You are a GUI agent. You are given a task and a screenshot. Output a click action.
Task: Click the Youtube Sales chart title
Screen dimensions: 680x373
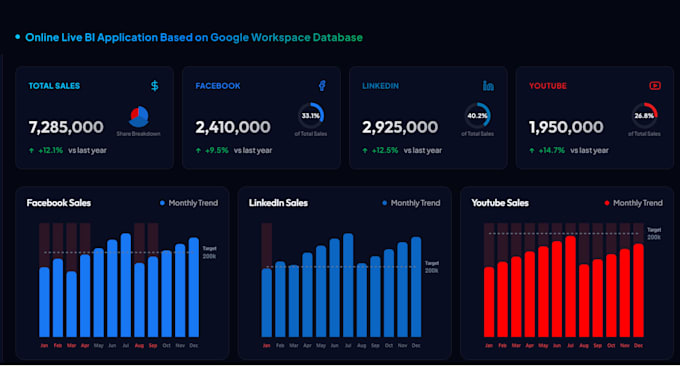pos(500,203)
